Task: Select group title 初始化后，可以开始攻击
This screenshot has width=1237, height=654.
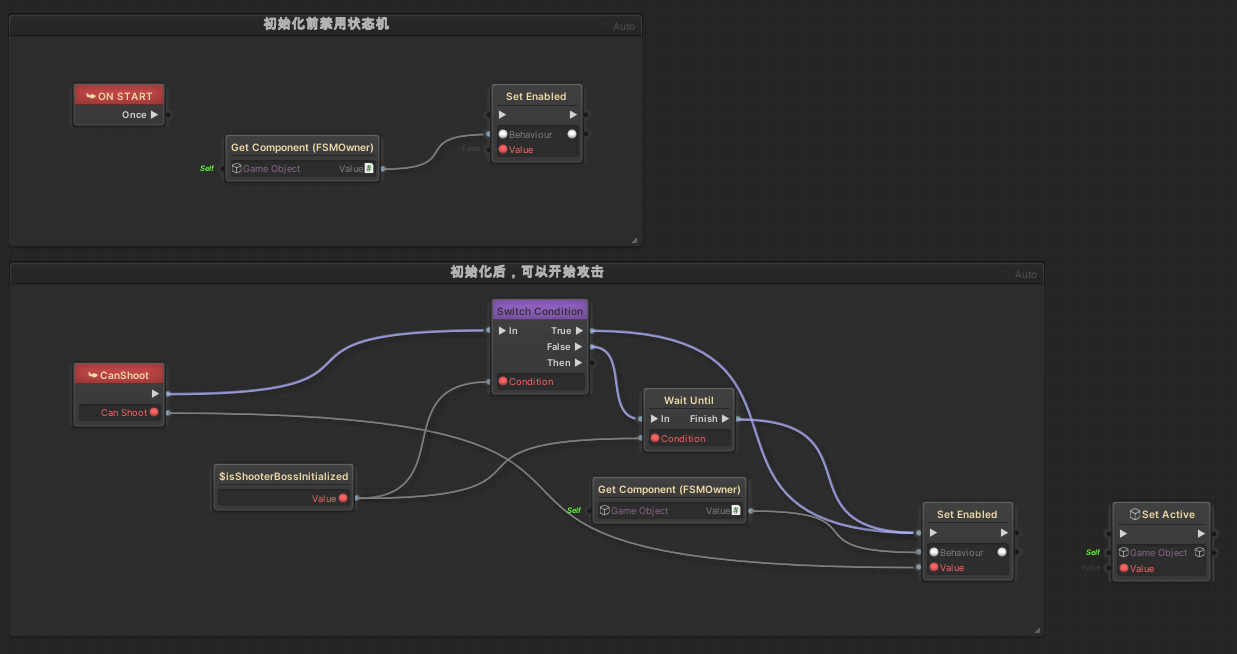Action: (x=527, y=272)
